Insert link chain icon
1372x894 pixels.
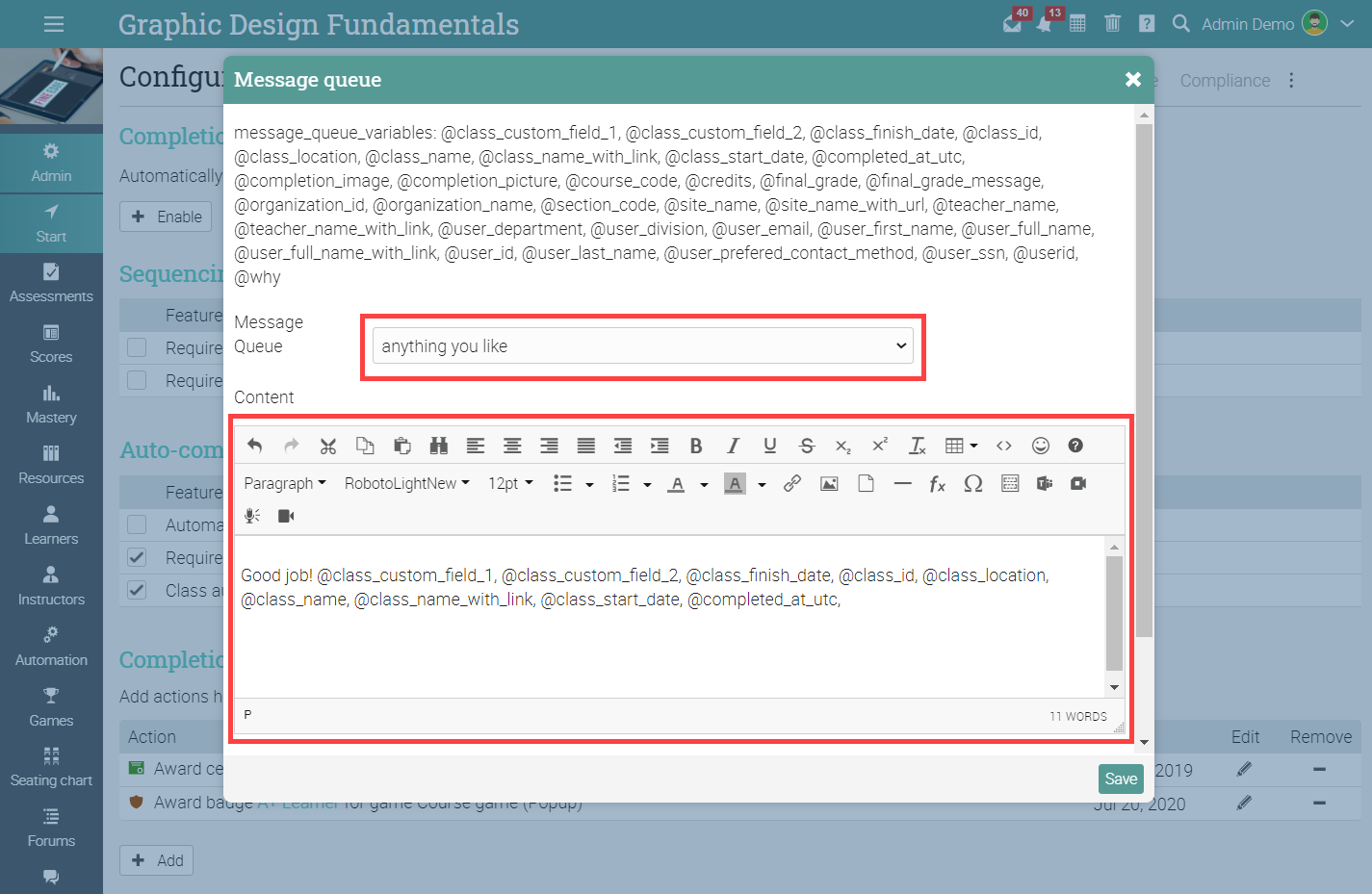[792, 483]
